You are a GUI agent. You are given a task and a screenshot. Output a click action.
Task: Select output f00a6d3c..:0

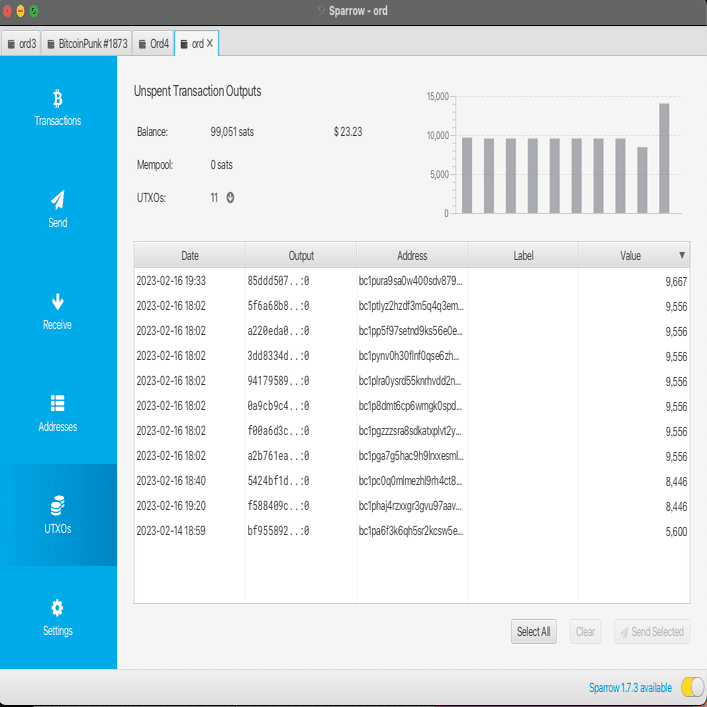click(x=278, y=431)
